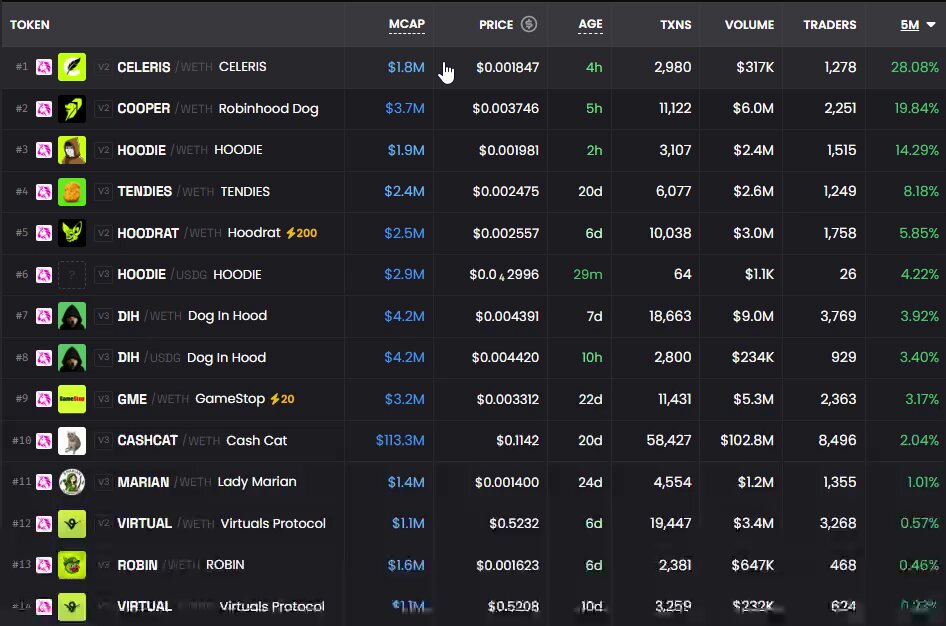Viewport: 946px width, 626px height.
Task: Select the MARIAN Lady Marian token logo
Action: (x=72, y=482)
